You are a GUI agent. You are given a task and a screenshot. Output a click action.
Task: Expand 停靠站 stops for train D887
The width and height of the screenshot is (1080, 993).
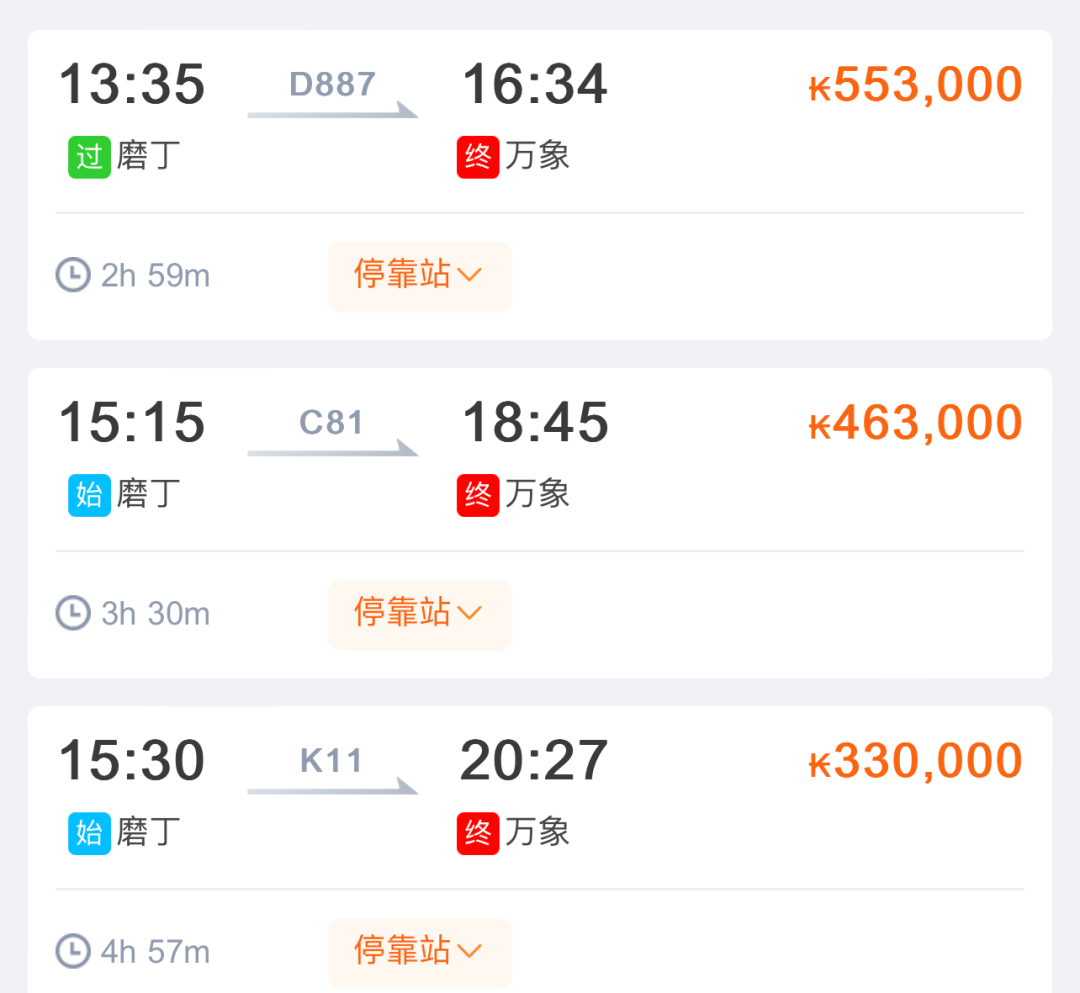coord(419,276)
